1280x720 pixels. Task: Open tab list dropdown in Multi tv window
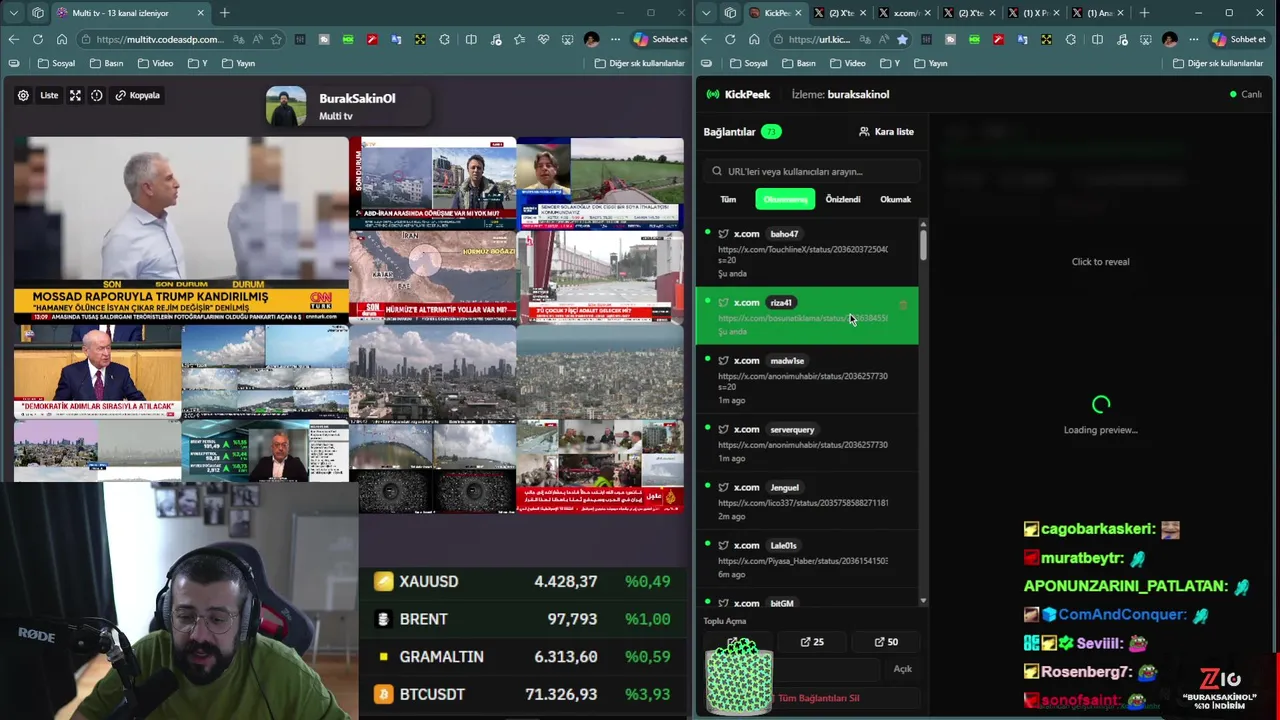point(13,13)
